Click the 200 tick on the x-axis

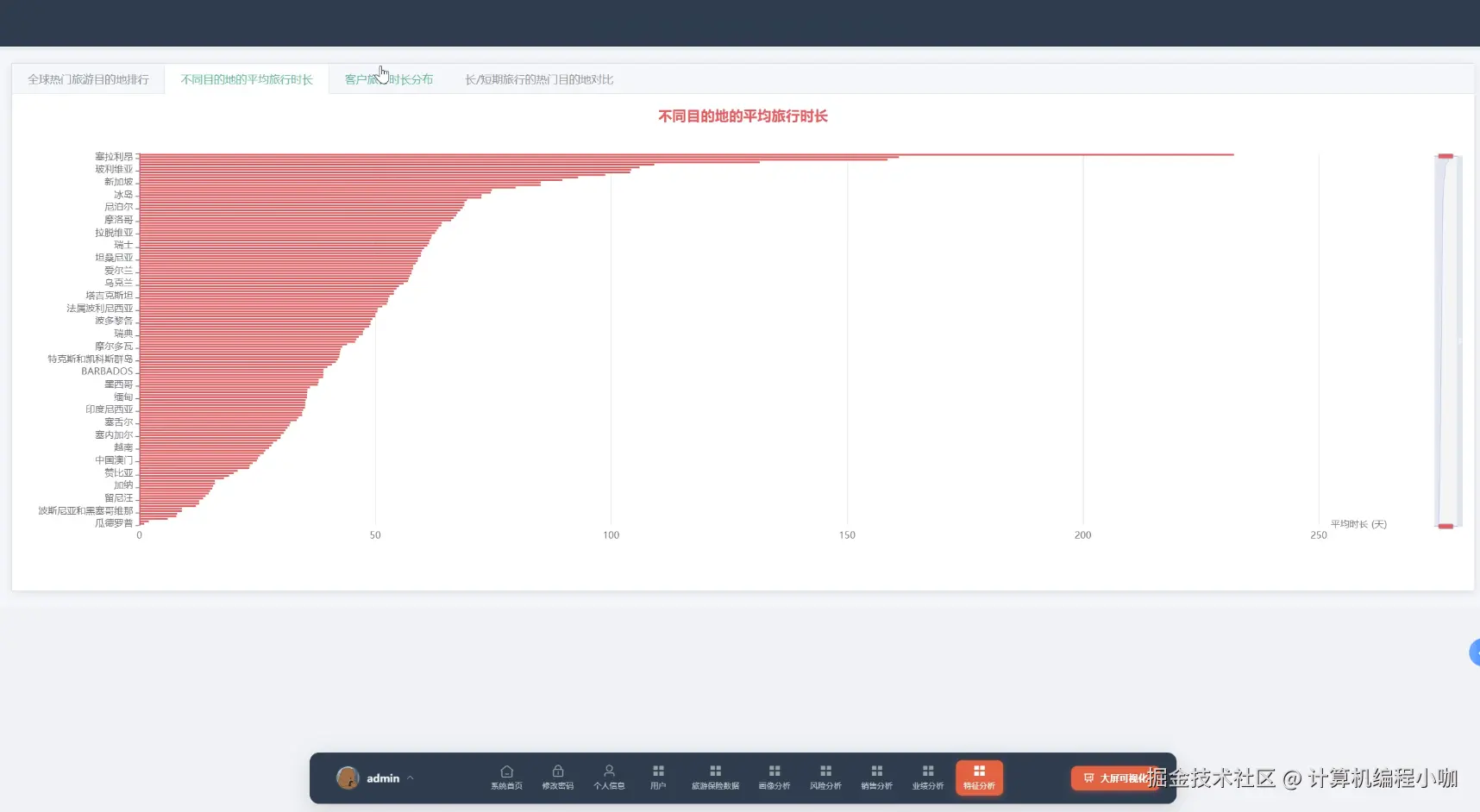(x=1082, y=535)
